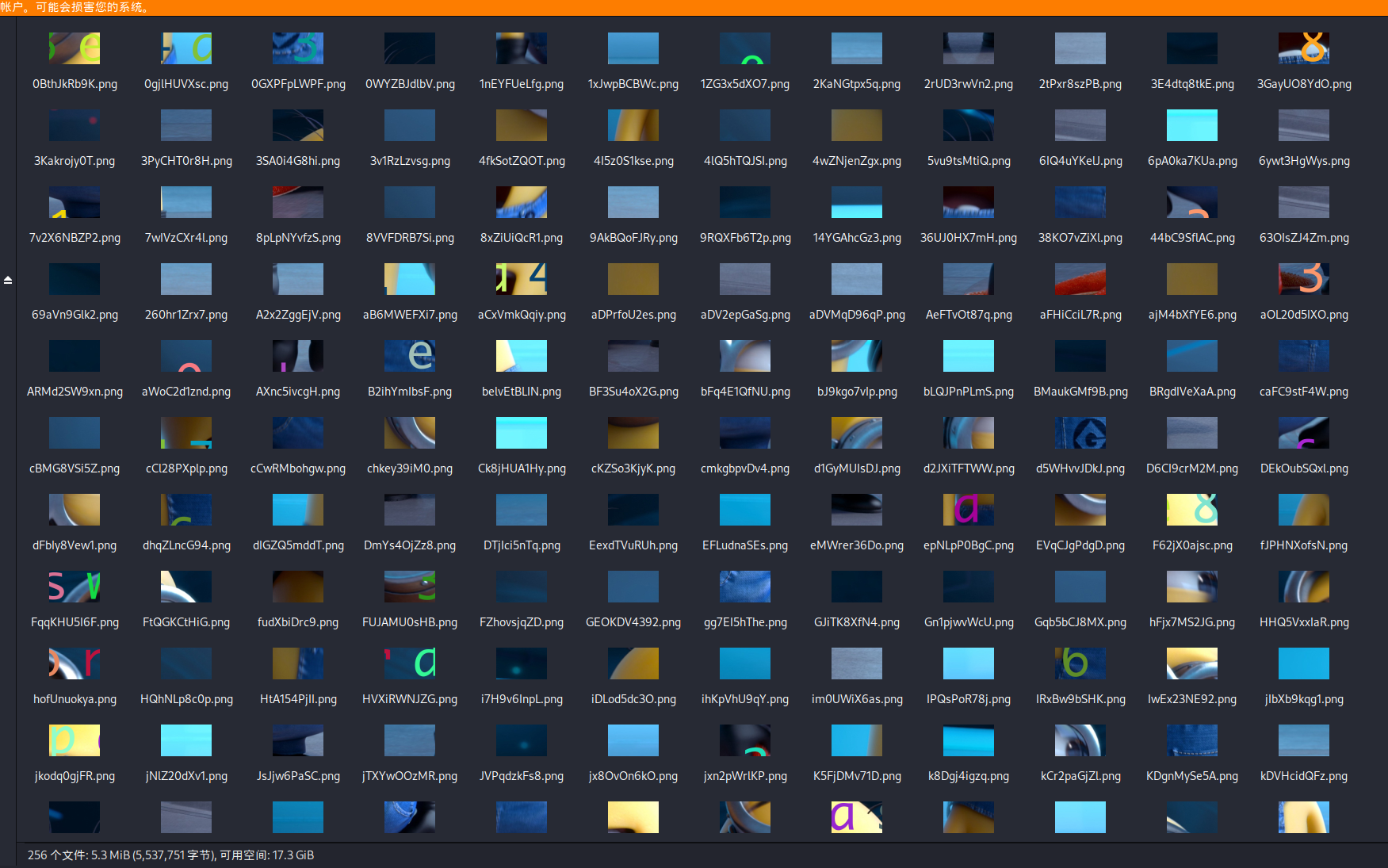This screenshot has height=868, width=1388.
Task: Click the kDVHcidQFz.png thumbnail
Action: (1304, 740)
